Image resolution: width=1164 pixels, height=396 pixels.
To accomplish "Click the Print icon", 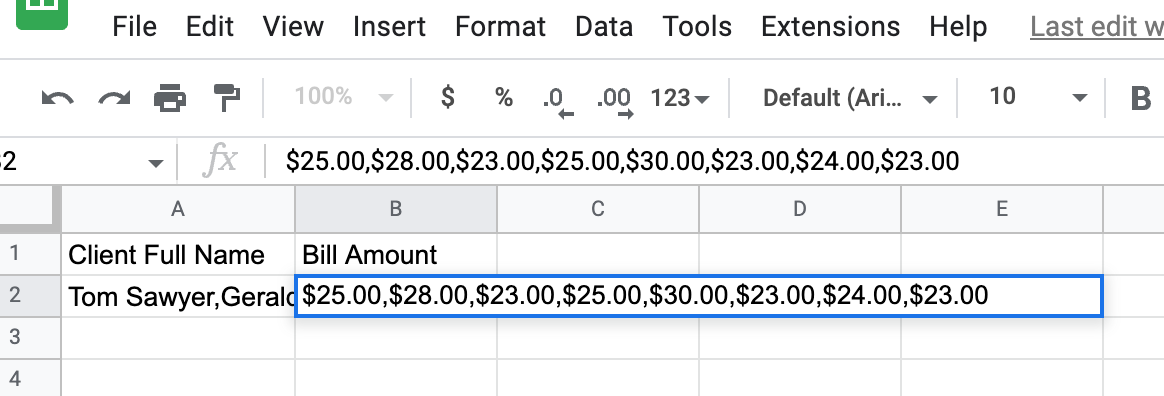I will click(170, 98).
